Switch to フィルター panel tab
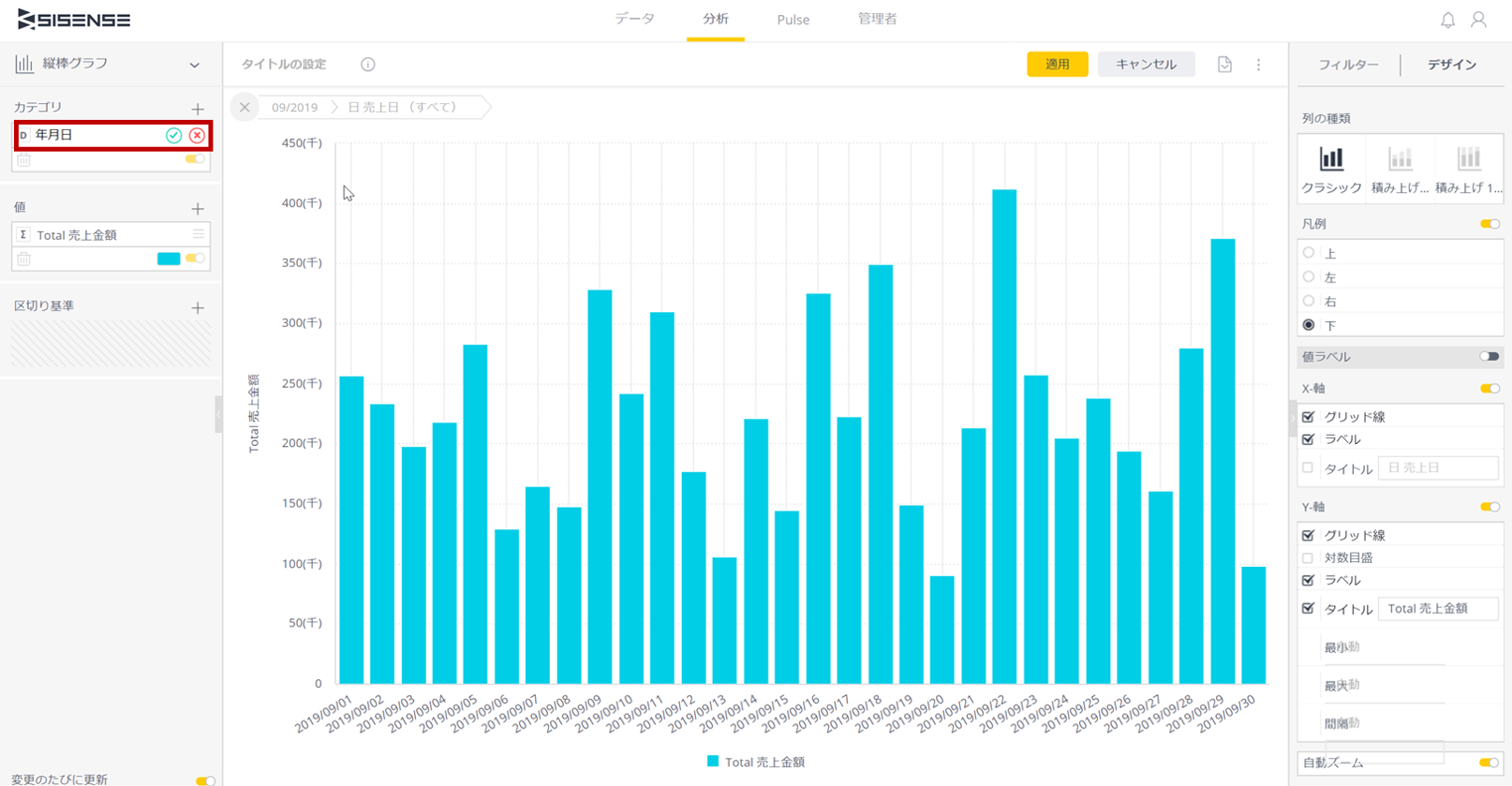 coord(1348,65)
